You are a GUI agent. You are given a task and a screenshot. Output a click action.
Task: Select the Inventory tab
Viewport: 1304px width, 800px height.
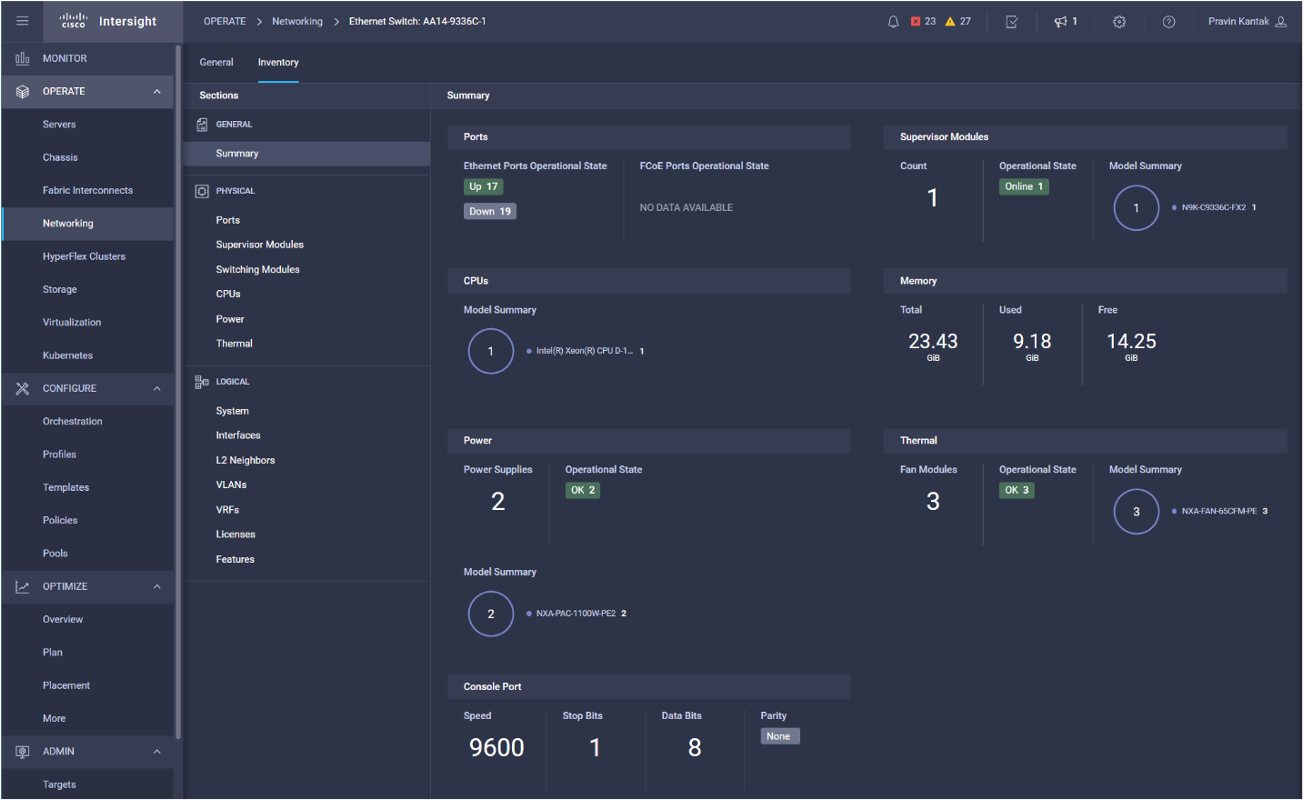tap(278, 61)
